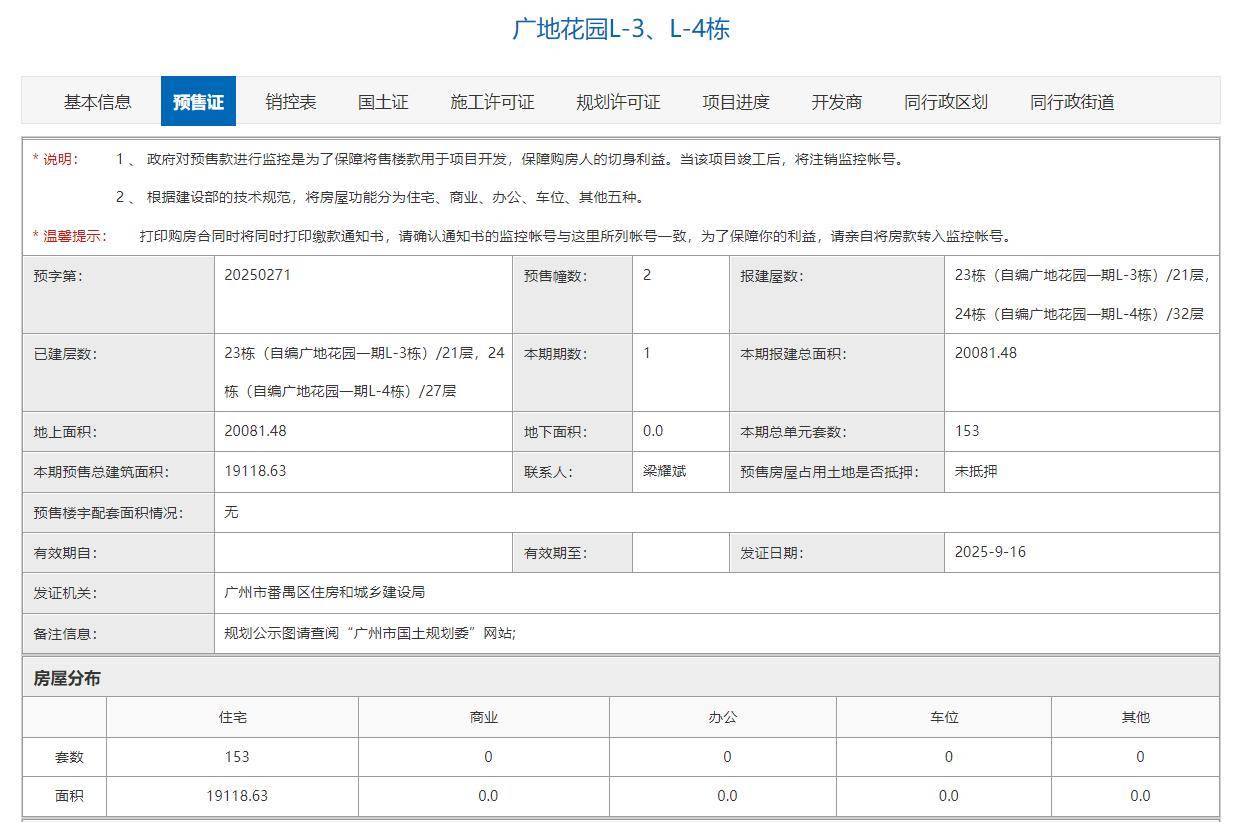Open the 规划许可证 tab
Image resolution: width=1241 pixels, height=822 pixels.
coord(618,102)
